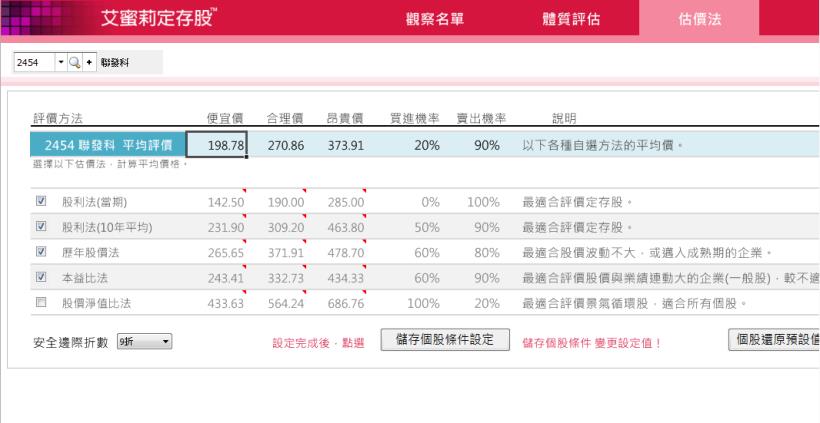Click the 285.00 expensive price value
820x423 pixels.
click(346, 202)
